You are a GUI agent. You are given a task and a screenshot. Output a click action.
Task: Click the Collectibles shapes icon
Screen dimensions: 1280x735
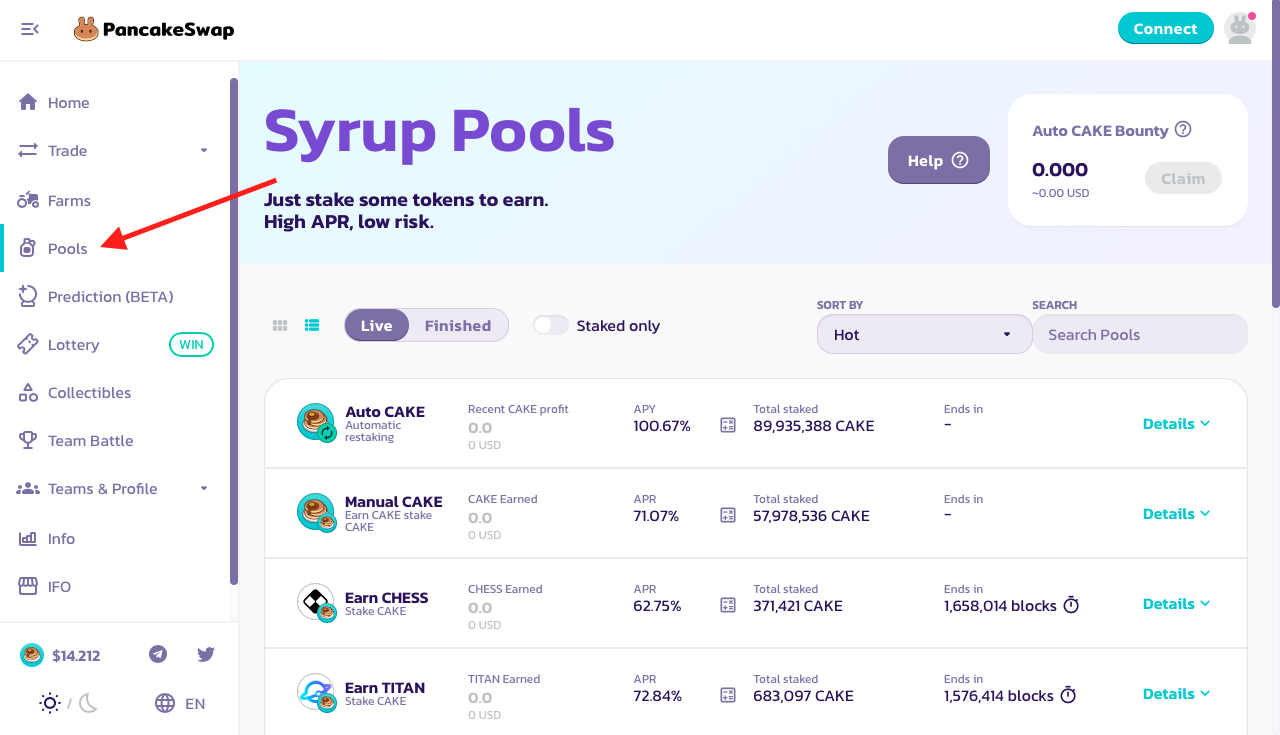[28, 392]
